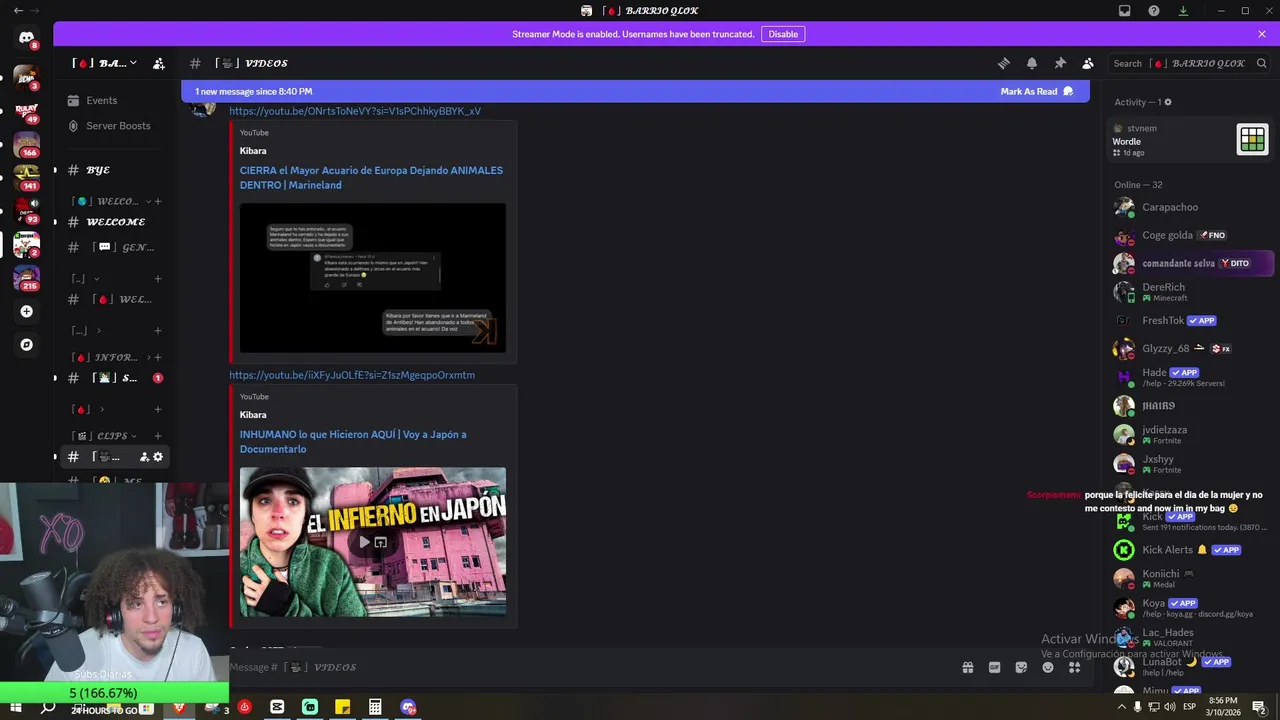Viewport: 1280px width, 720px height.
Task: Open second youtu.be link iiXFyJuOLfE
Action: pyautogui.click(x=352, y=375)
